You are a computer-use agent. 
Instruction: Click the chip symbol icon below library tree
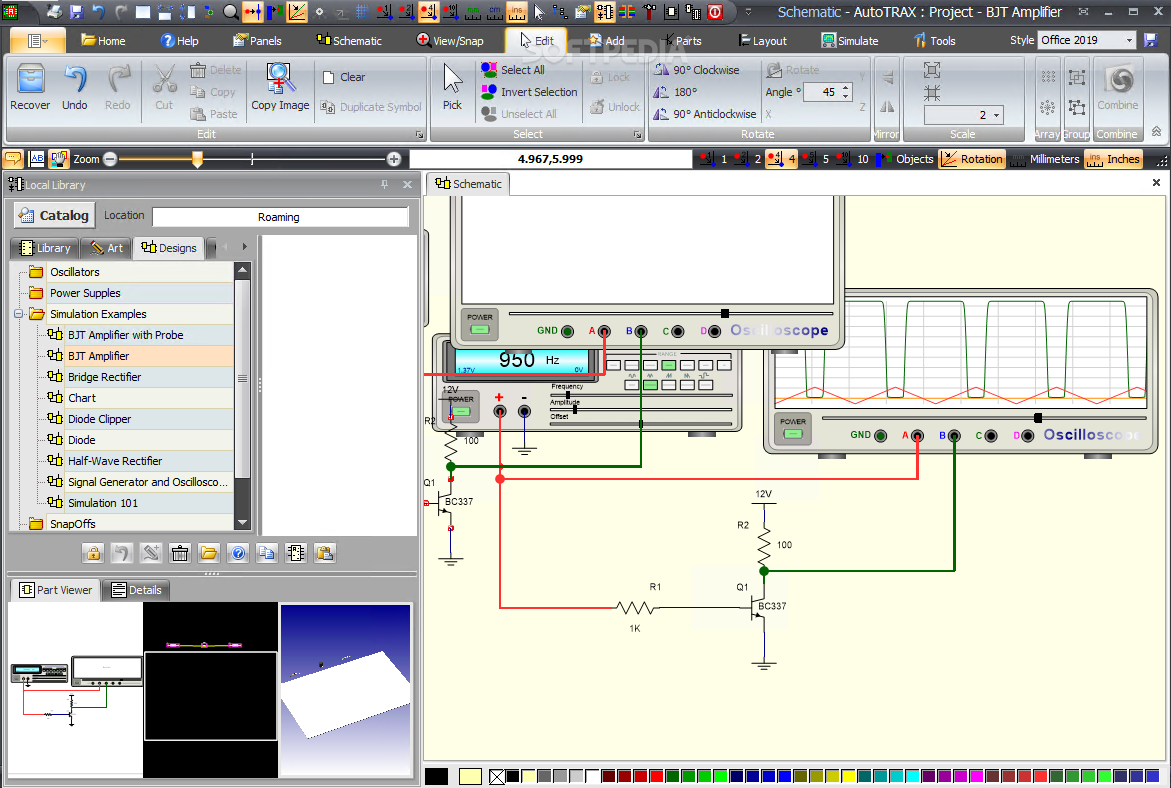click(x=296, y=553)
